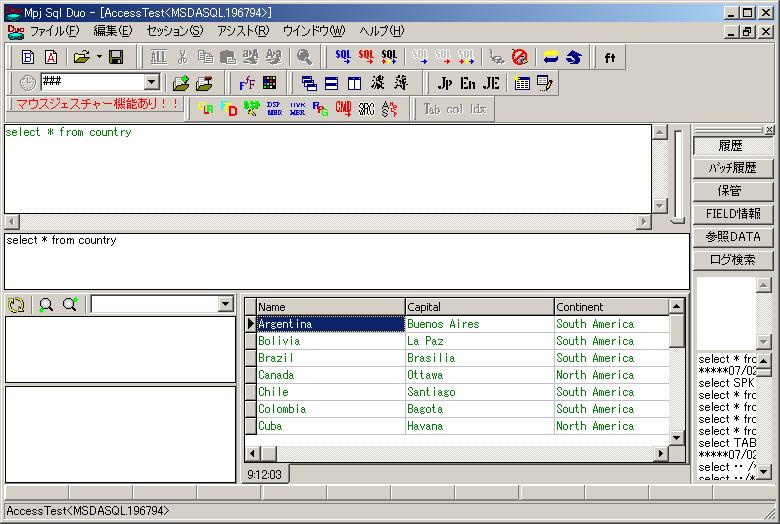
Task: Select the row selector beside Cuba
Action: (x=250, y=426)
